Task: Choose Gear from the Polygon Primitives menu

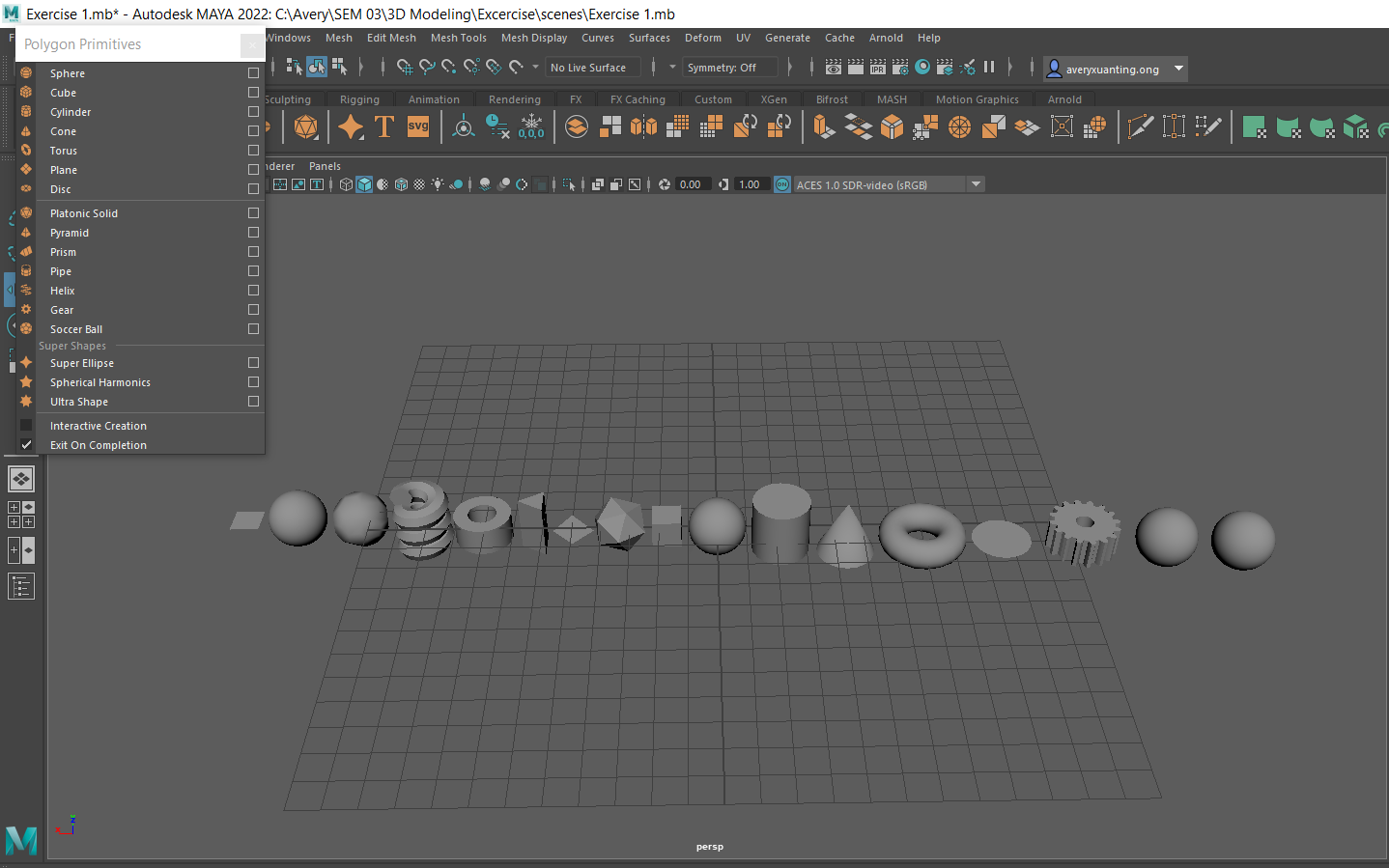Action: pos(61,309)
